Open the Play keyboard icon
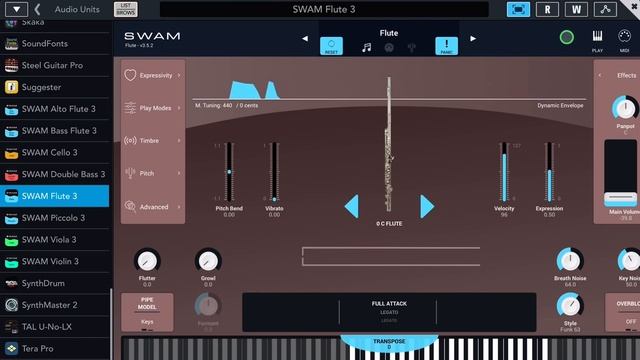 point(597,41)
